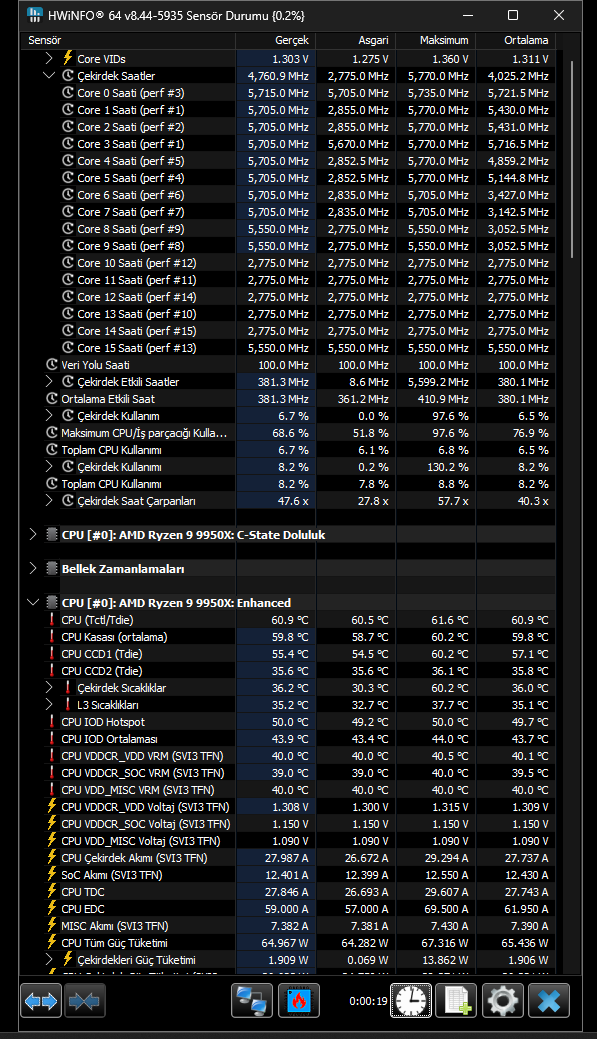
Task: Expand the Core VIDs row
Action: coord(48,58)
